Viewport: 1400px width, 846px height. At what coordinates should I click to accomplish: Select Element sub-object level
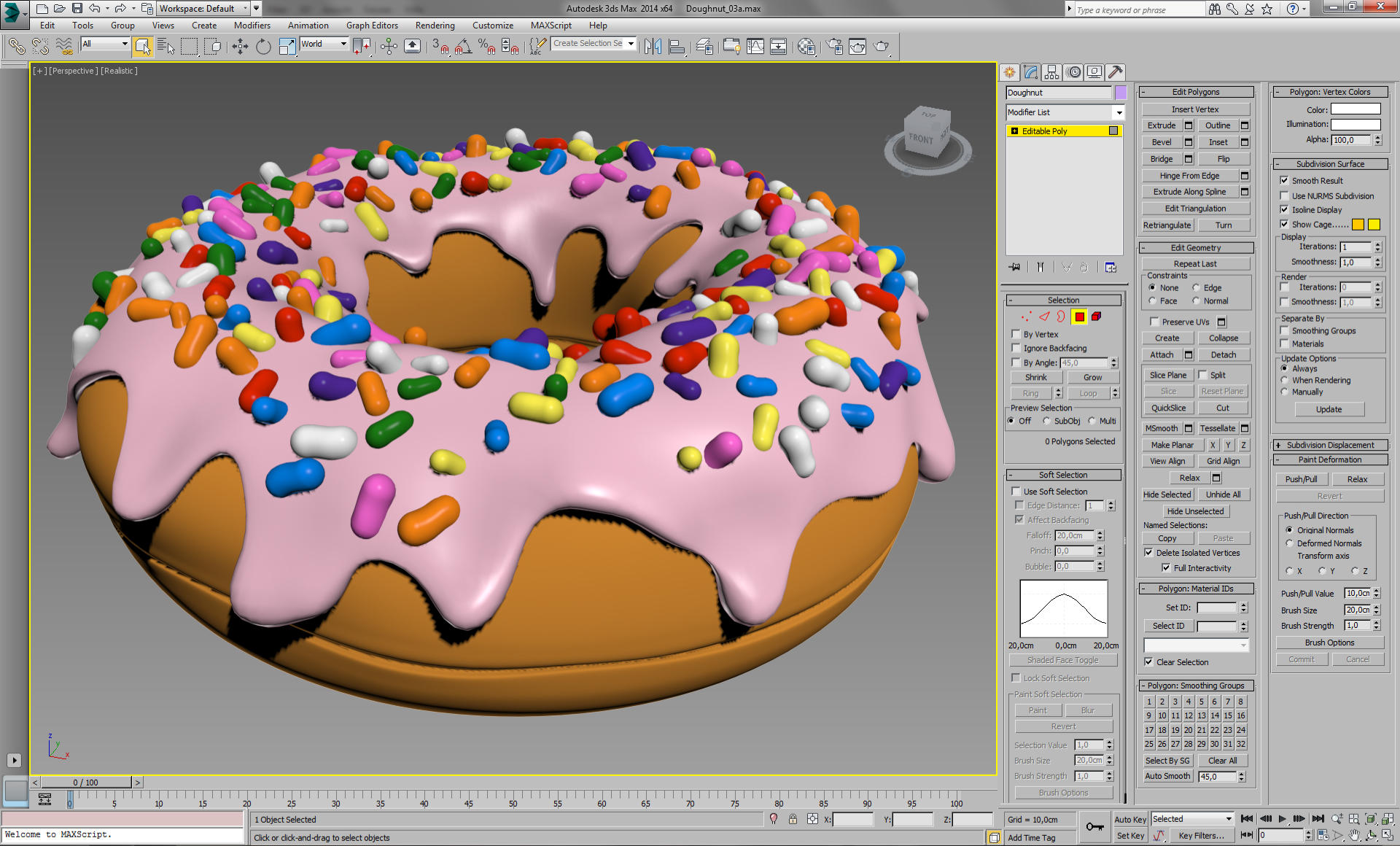(1096, 317)
